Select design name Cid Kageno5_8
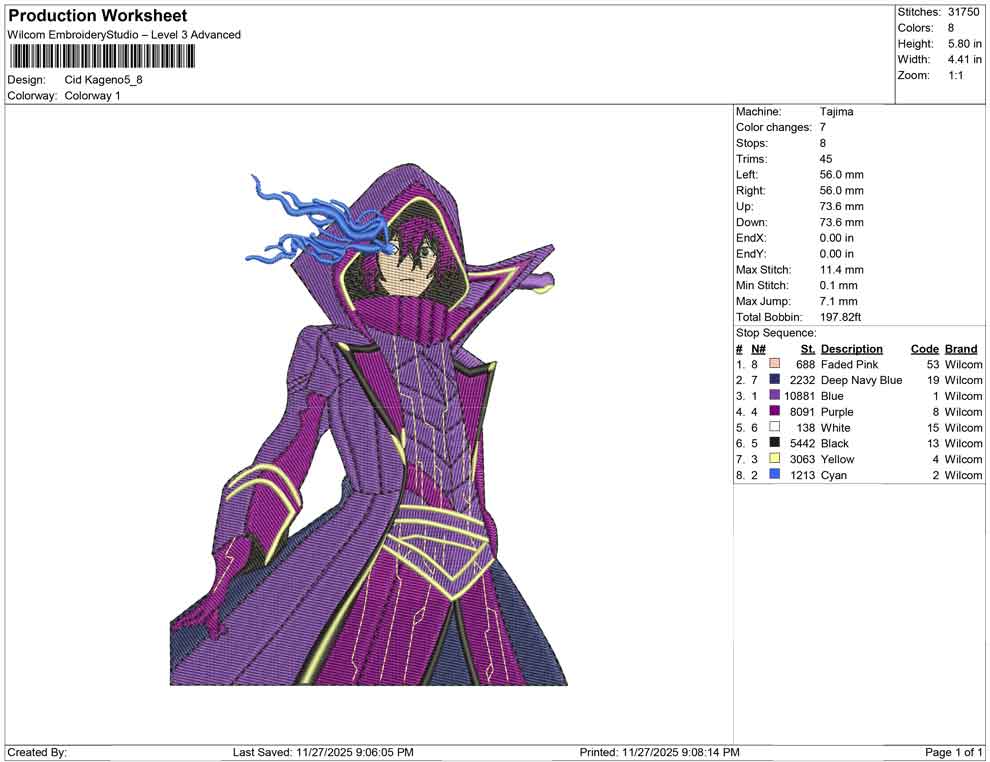The image size is (990, 762). point(104,80)
